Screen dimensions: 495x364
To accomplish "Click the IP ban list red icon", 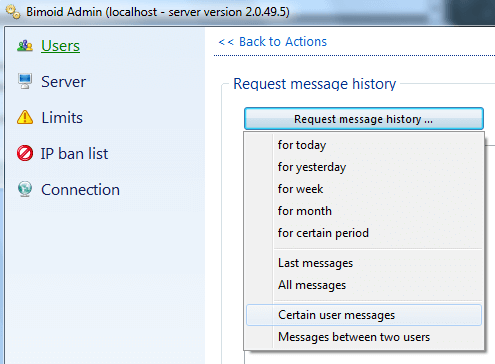I will 25,153.
